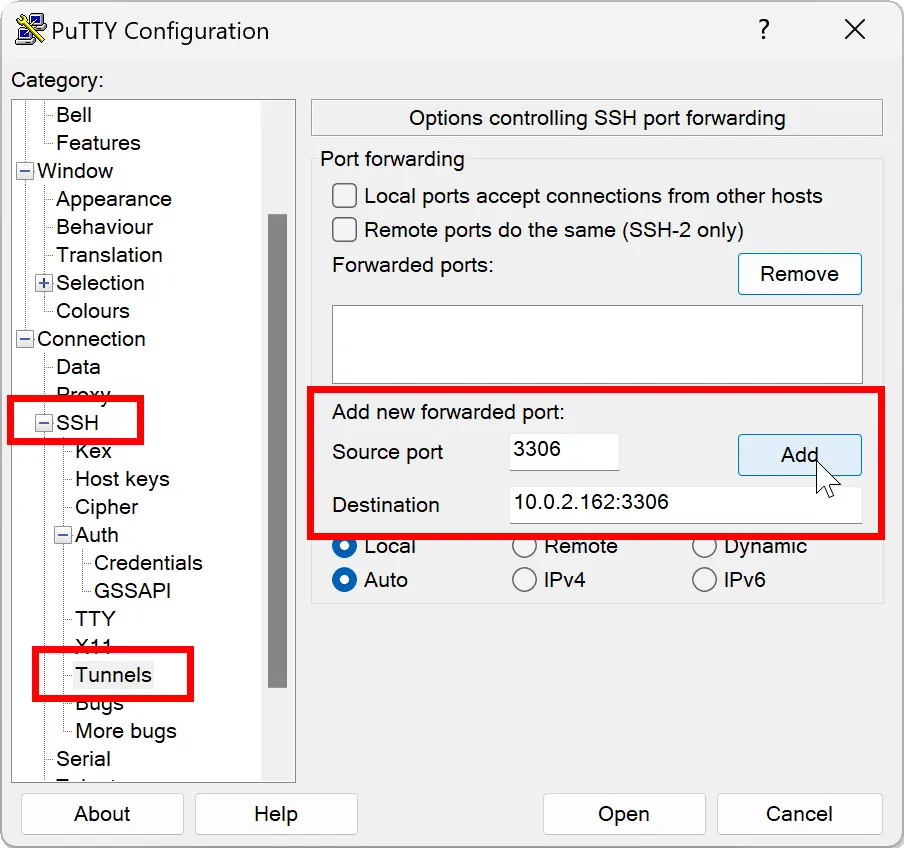
Task: Collapse the Auth tree node
Action: coord(63,535)
